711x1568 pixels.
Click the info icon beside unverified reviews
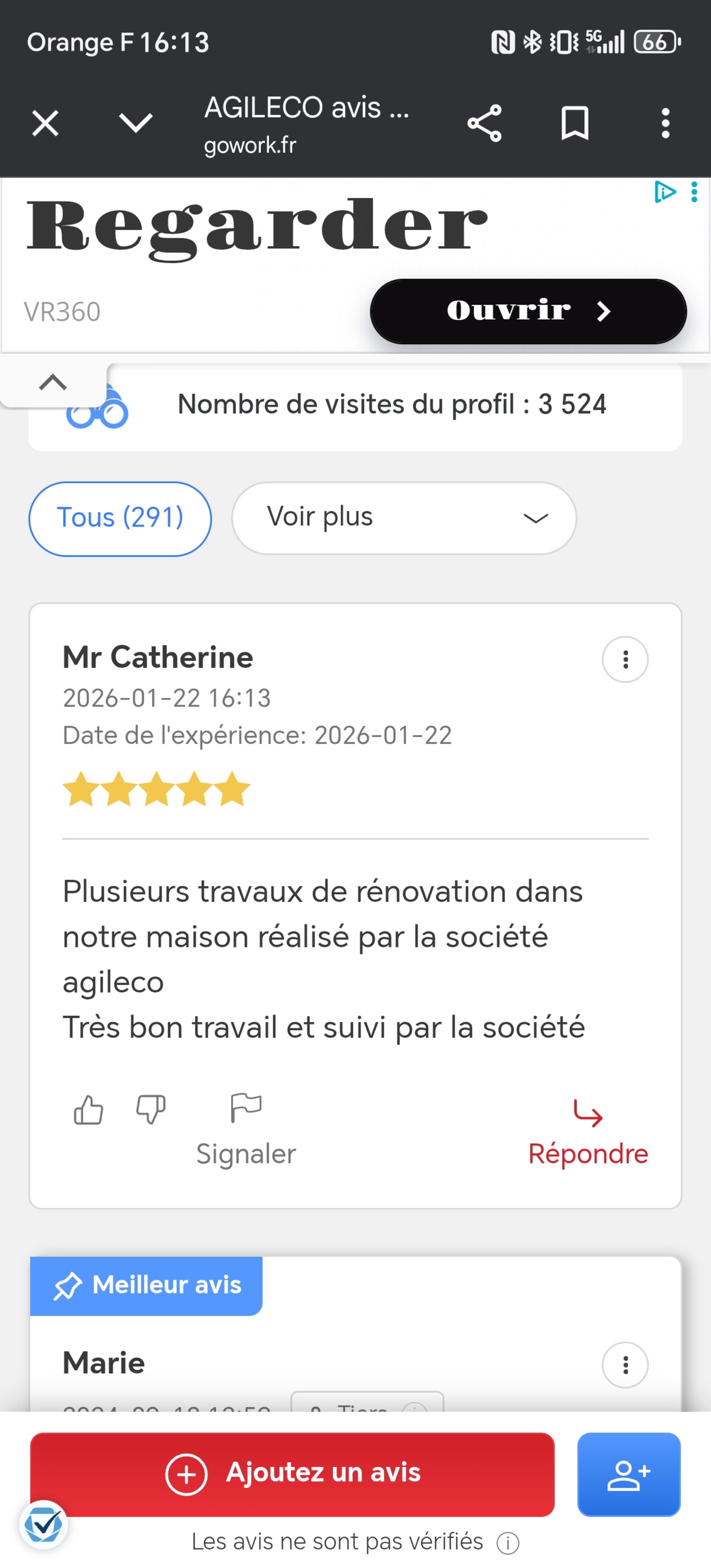click(508, 1542)
